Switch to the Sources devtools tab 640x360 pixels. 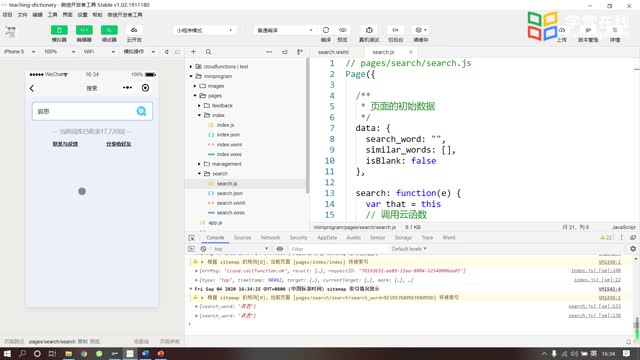click(x=242, y=238)
